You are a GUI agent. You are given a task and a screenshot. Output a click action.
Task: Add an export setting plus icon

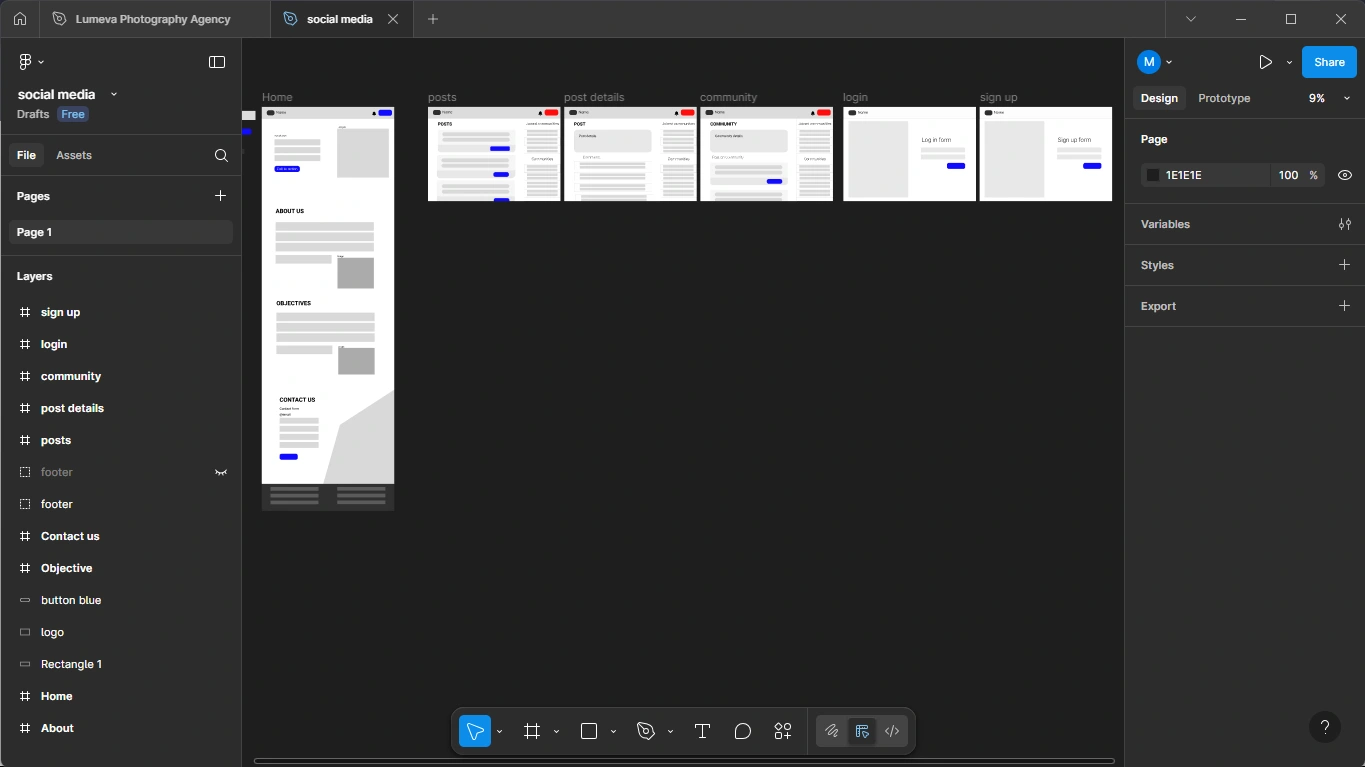pyautogui.click(x=1345, y=306)
